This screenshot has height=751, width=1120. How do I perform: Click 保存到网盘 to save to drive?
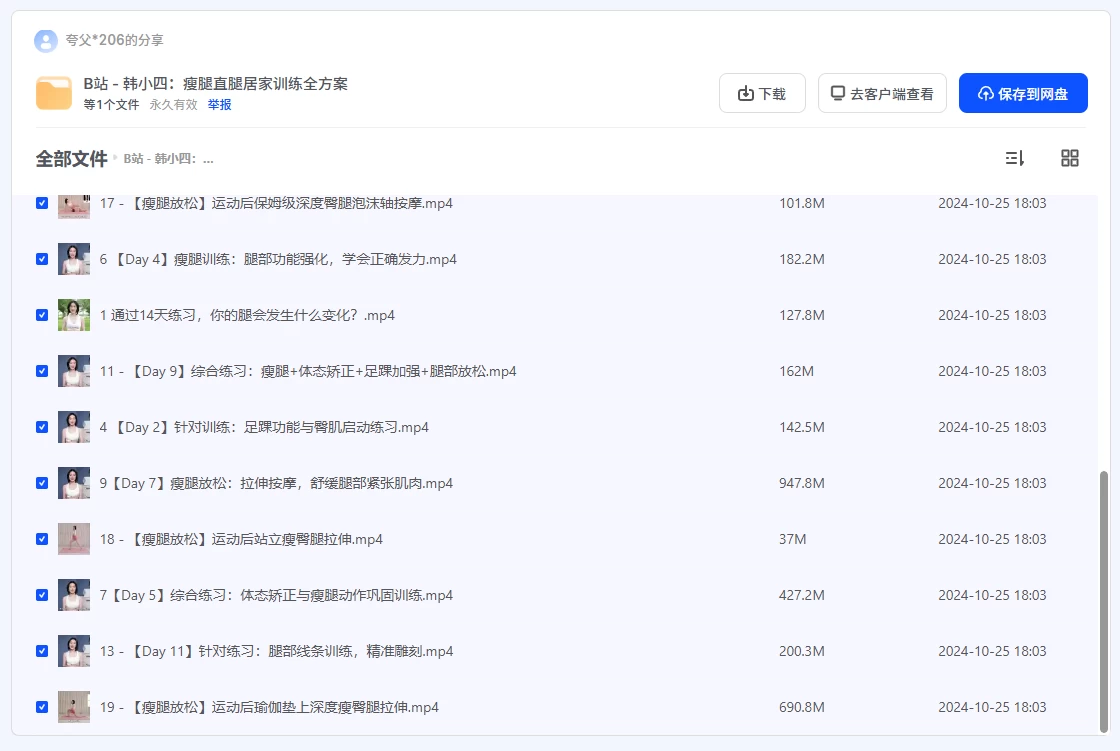click(1023, 93)
